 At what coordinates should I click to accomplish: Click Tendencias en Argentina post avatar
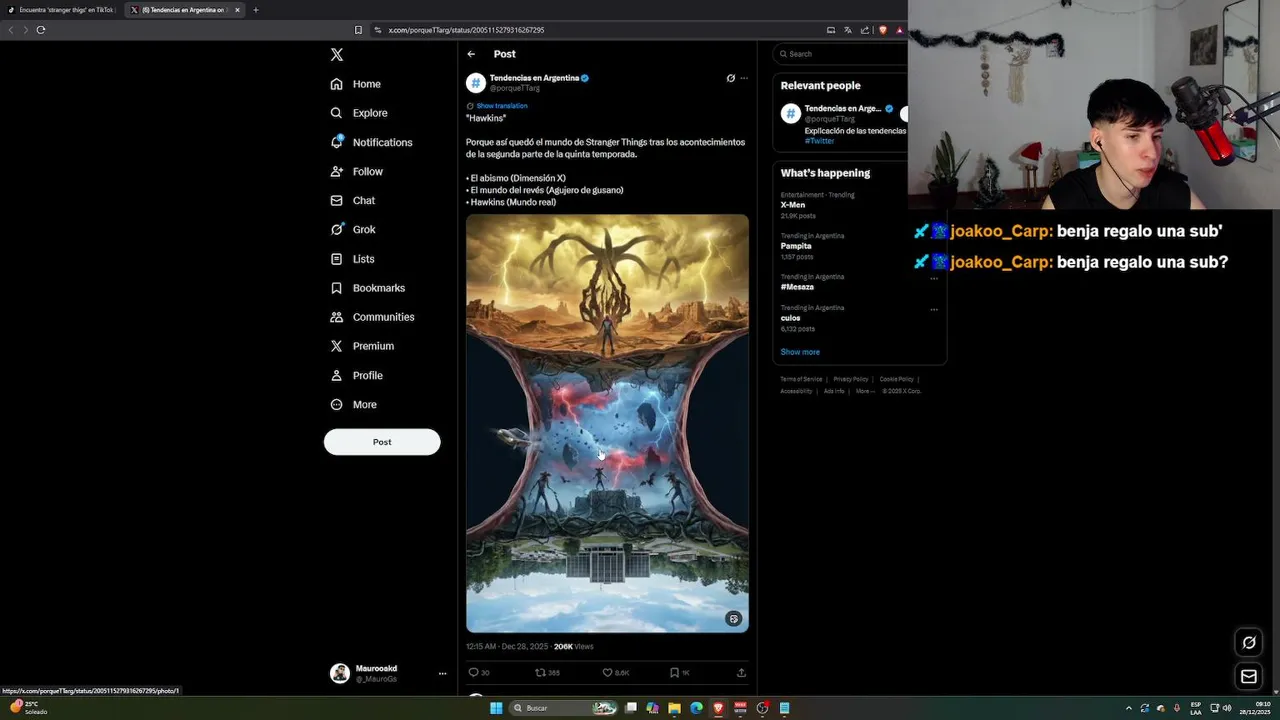pos(476,83)
